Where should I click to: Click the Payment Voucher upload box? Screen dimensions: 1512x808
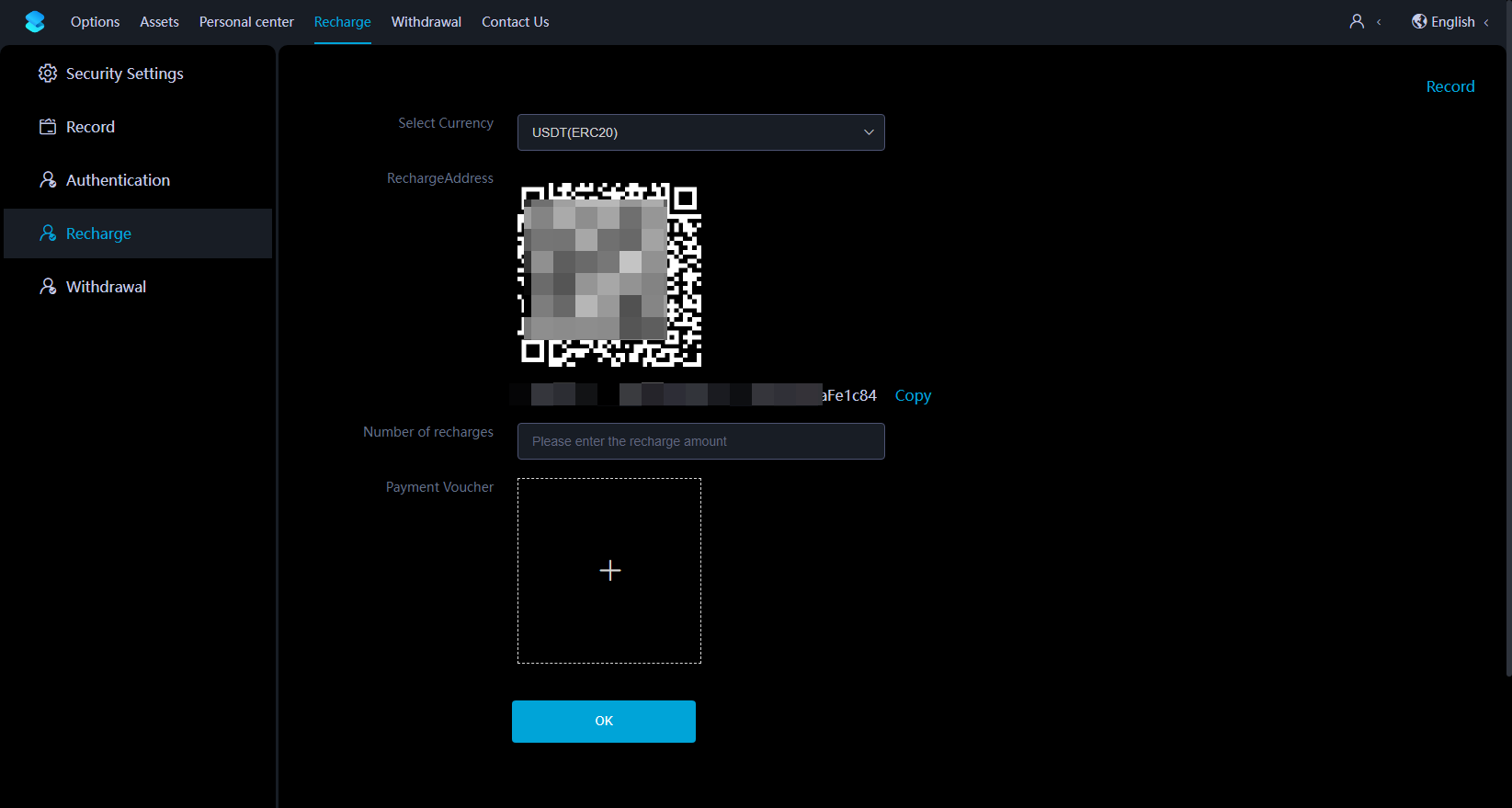tap(609, 571)
